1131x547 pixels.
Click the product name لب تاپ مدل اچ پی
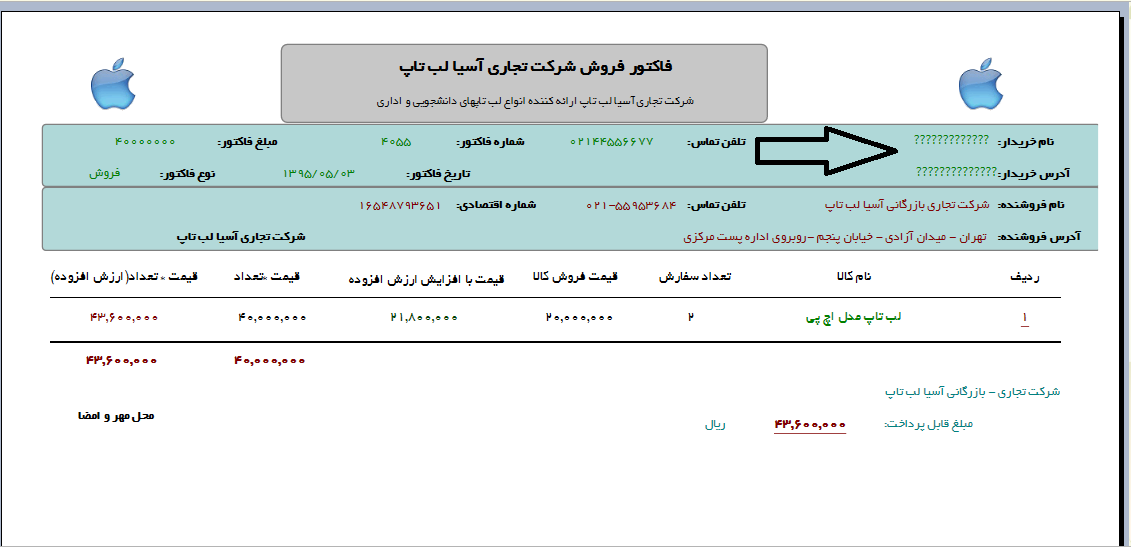853,318
